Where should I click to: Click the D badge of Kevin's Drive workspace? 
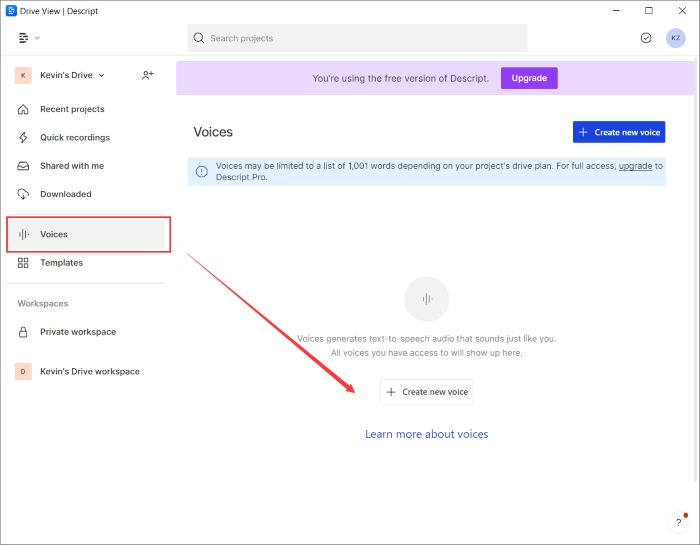pos(23,371)
